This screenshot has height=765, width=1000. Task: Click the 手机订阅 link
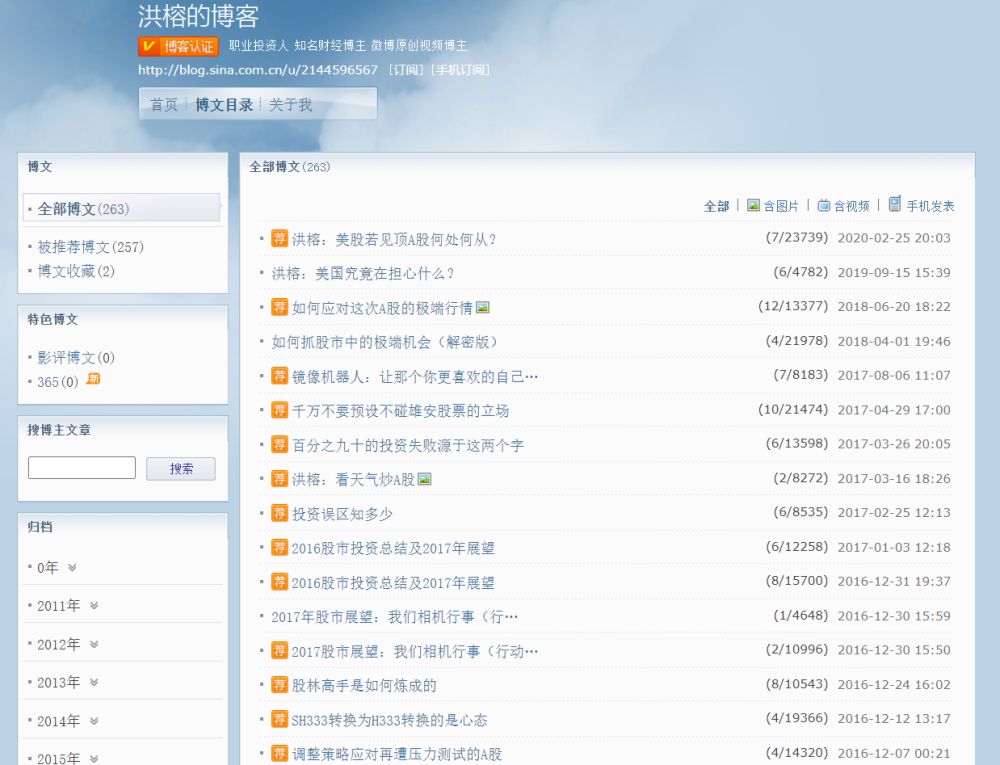click(x=460, y=69)
